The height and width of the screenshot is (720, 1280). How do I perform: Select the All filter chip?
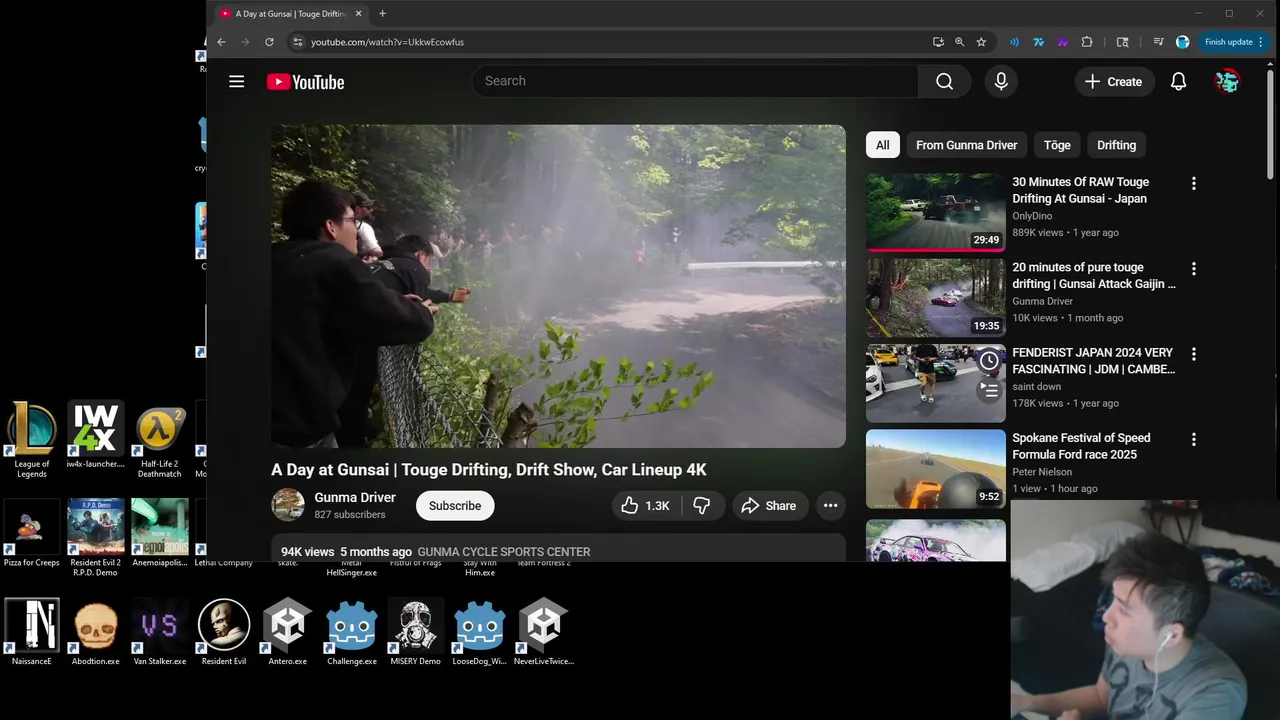(x=883, y=145)
